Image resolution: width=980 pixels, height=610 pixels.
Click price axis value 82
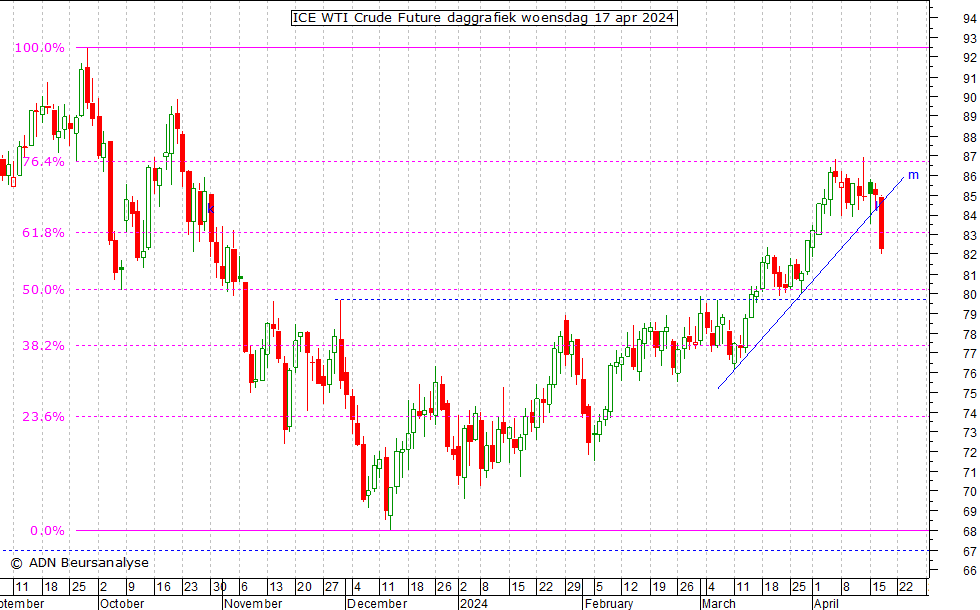[969, 255]
